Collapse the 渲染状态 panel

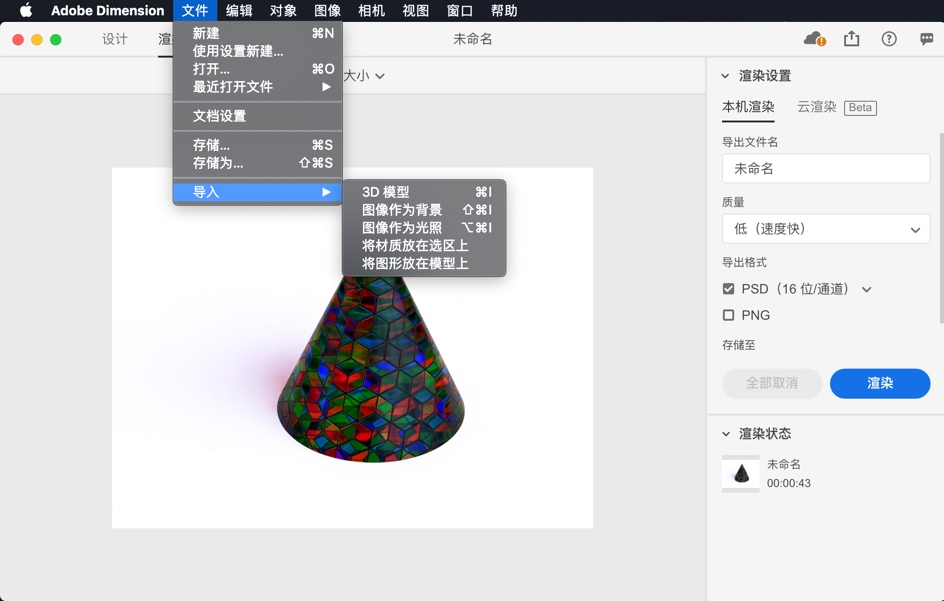[723, 433]
